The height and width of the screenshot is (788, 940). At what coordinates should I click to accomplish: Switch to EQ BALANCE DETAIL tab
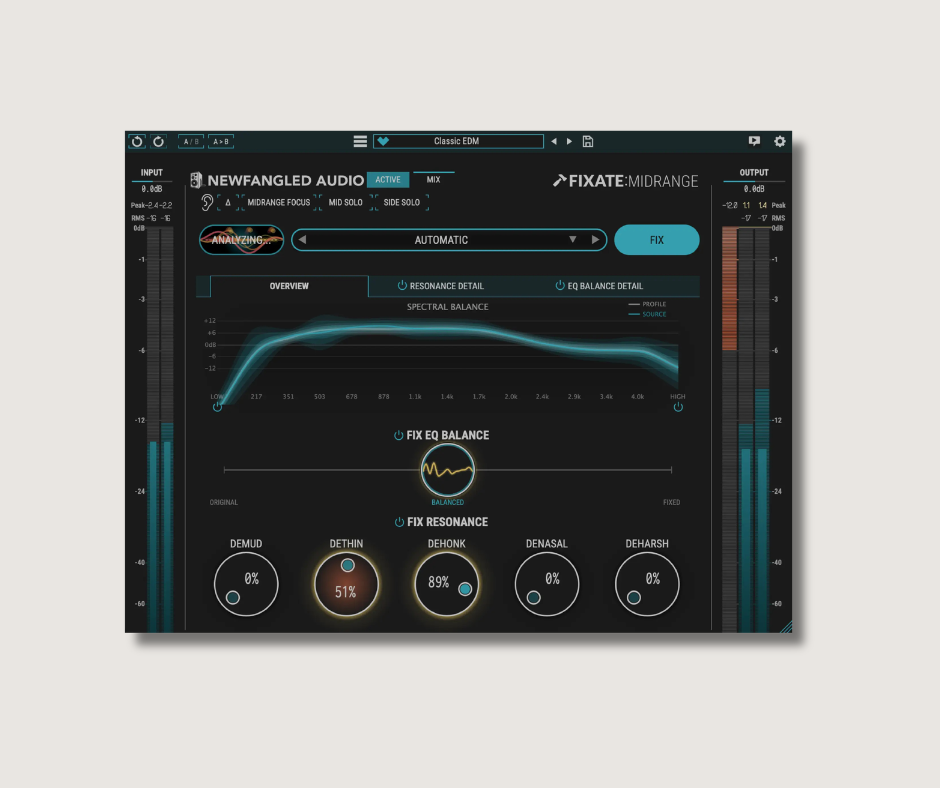pyautogui.click(x=605, y=286)
